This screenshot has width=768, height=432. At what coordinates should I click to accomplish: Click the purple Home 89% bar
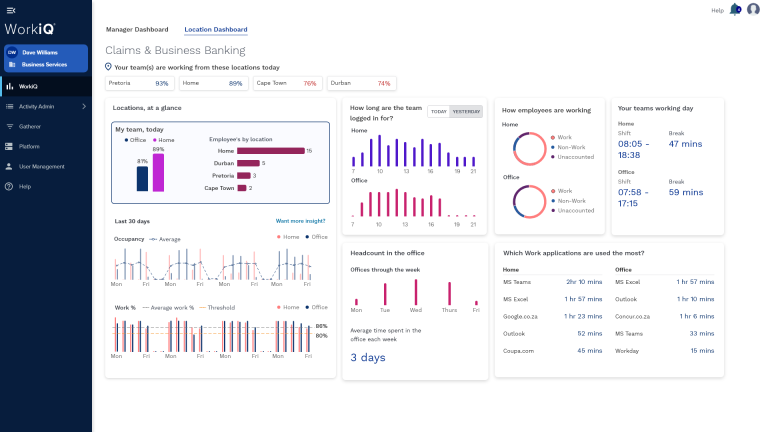[x=158, y=172]
